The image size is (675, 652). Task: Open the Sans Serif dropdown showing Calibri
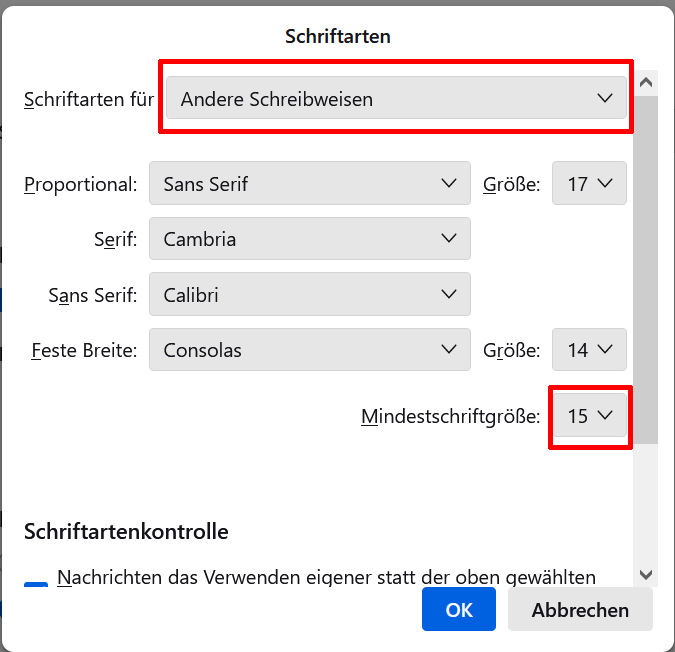[309, 295]
